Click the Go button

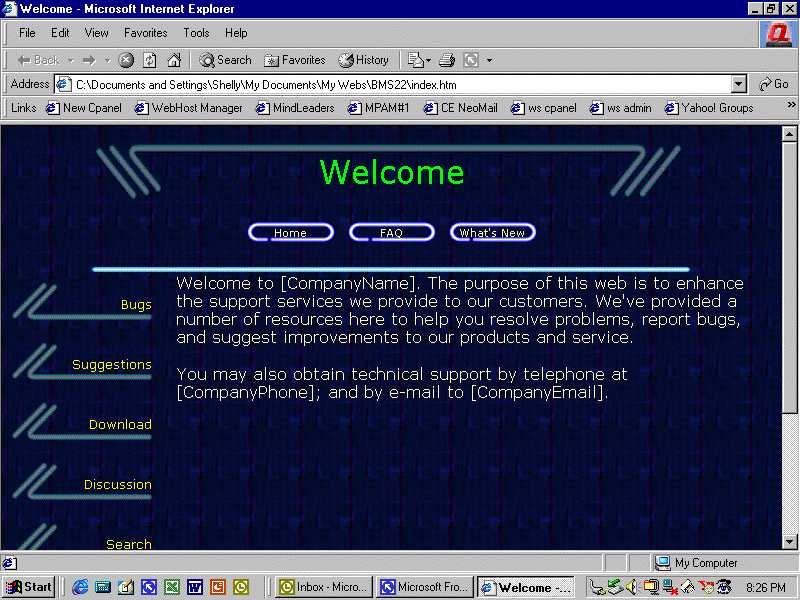click(773, 85)
